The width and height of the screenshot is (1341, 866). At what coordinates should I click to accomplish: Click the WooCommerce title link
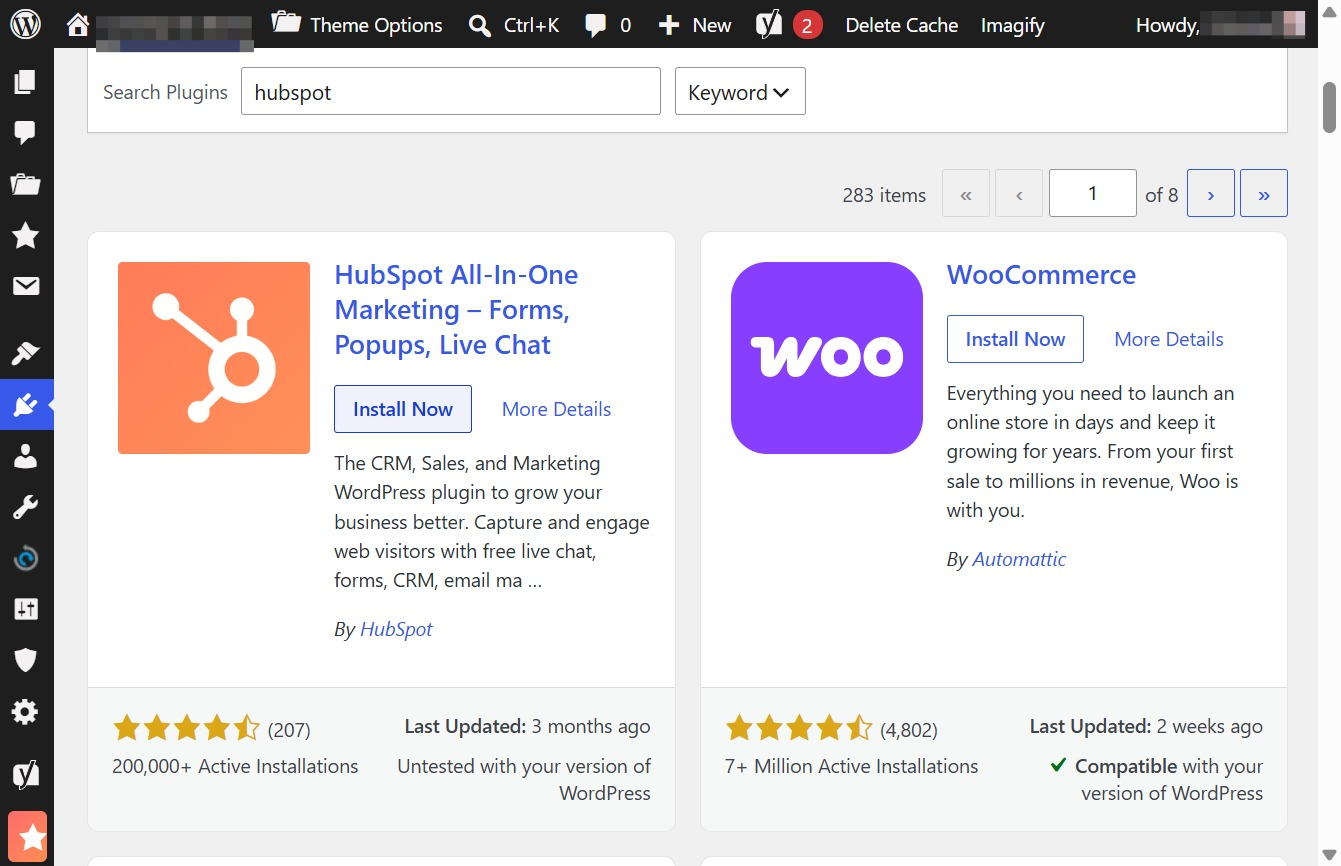[x=1041, y=275]
